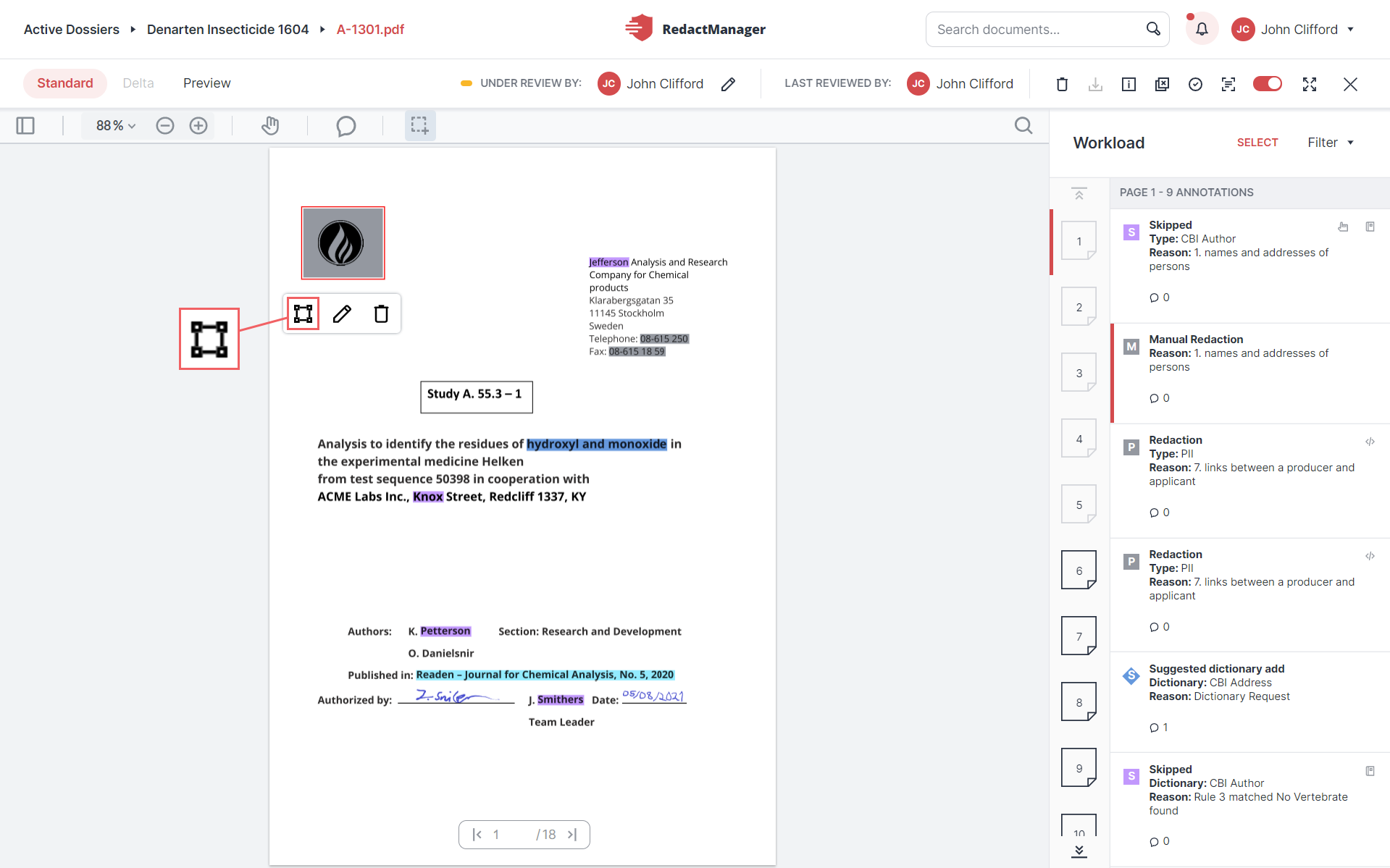Screen dimensions: 1390x868
Task: Delete annotation via popup trash icon
Action: point(381,313)
